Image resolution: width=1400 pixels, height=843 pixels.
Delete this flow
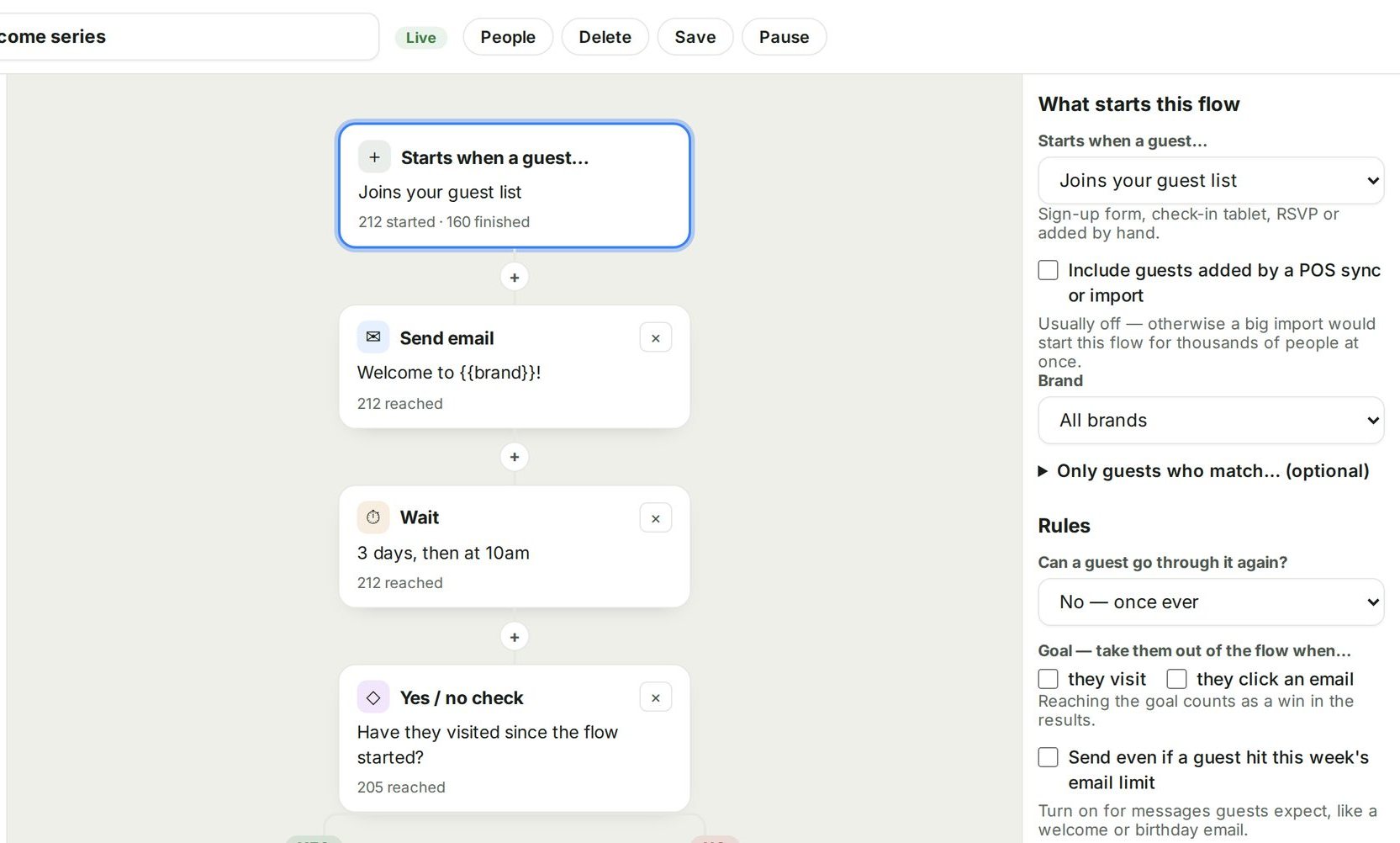(x=605, y=37)
